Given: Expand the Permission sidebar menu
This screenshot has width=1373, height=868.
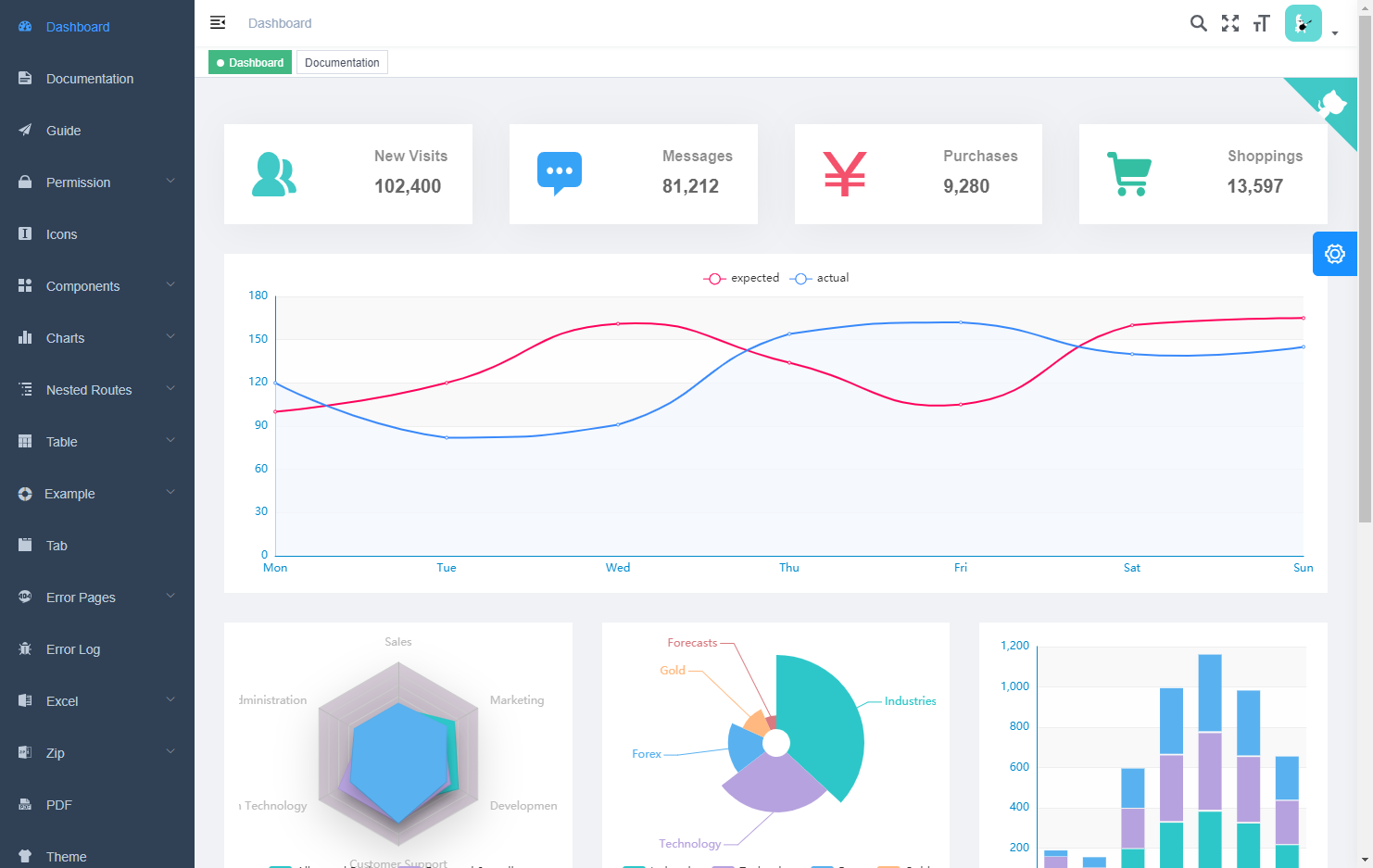Looking at the screenshot, I should (x=97, y=182).
